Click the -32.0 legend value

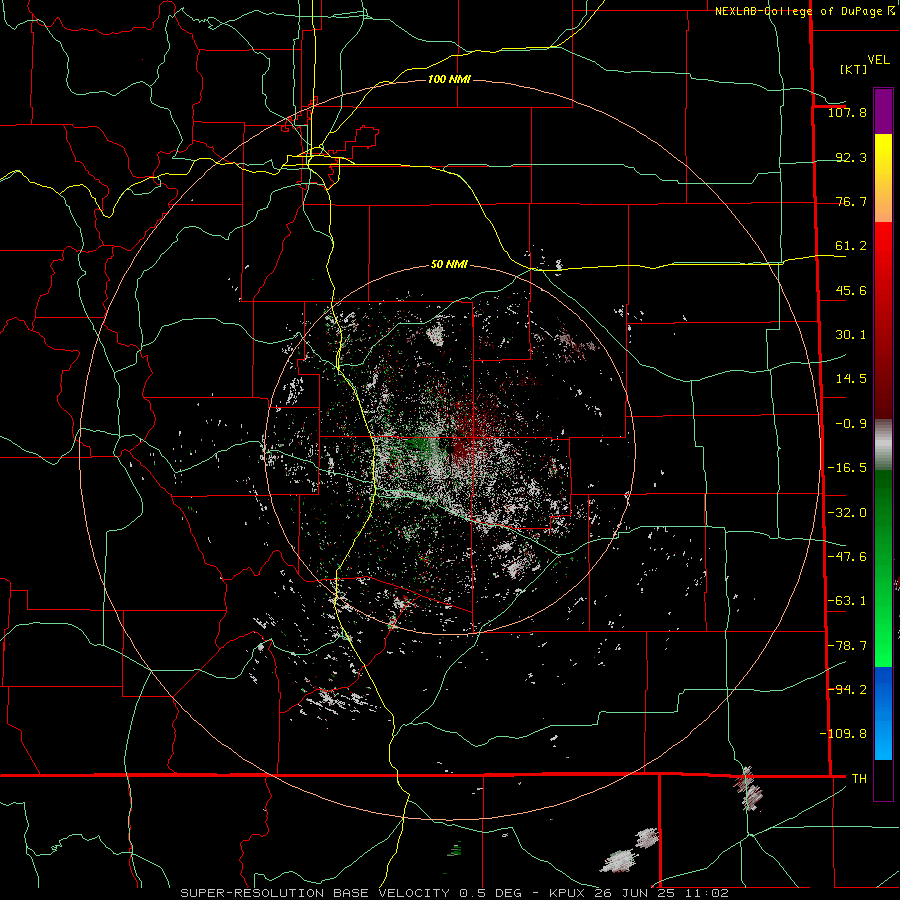(847, 513)
